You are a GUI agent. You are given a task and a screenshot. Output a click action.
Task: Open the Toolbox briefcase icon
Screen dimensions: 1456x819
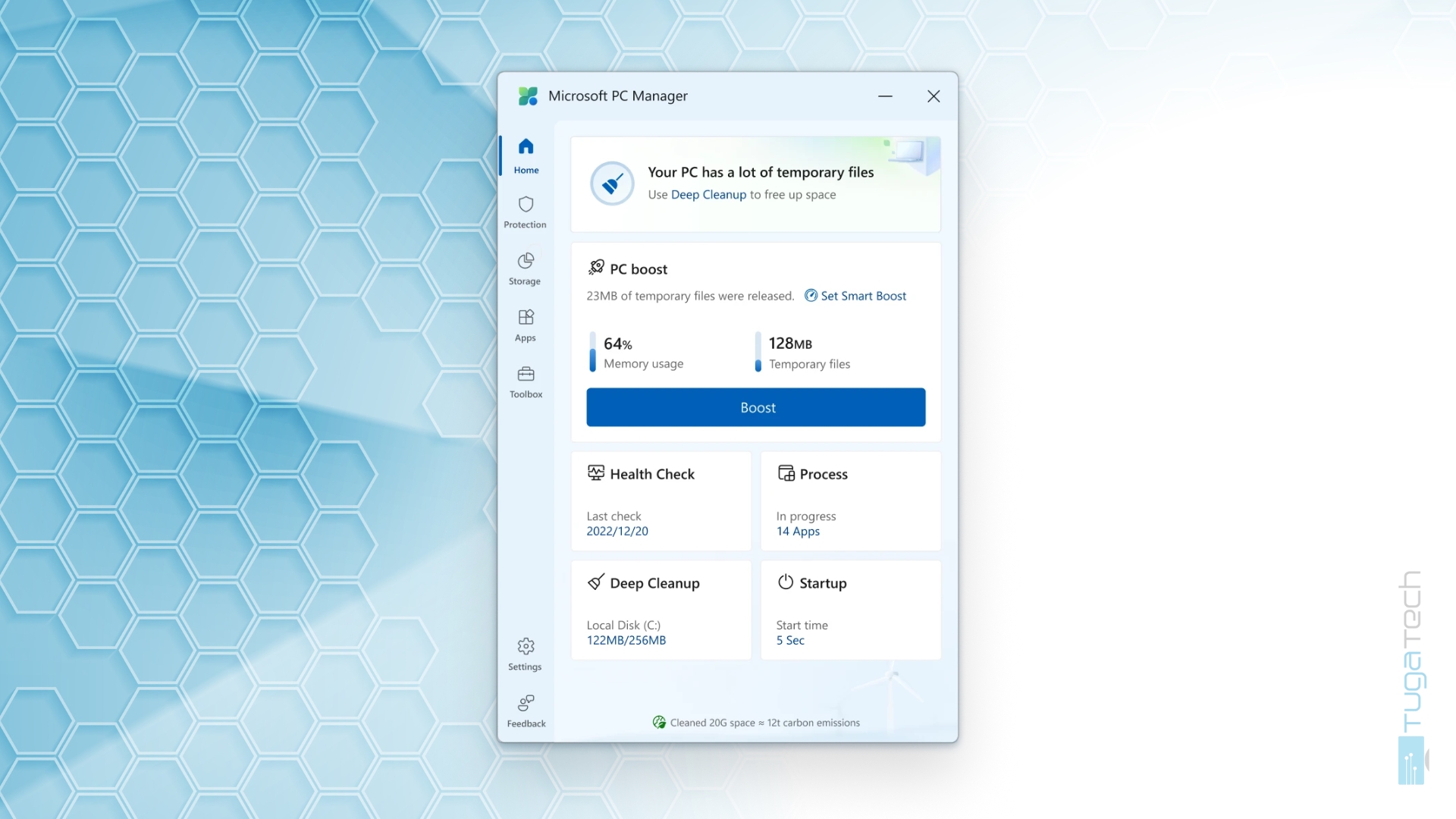[526, 374]
